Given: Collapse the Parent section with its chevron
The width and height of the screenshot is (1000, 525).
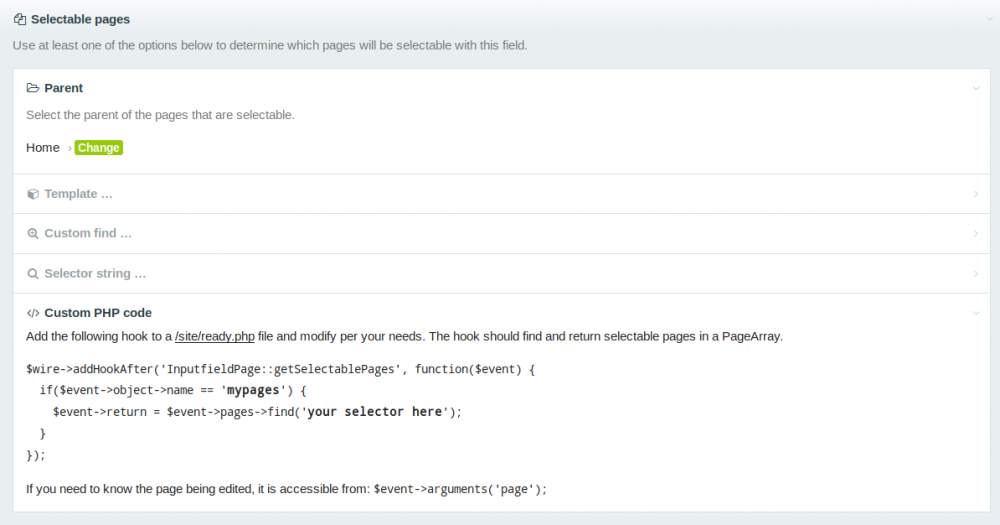Looking at the screenshot, I should [x=976, y=88].
